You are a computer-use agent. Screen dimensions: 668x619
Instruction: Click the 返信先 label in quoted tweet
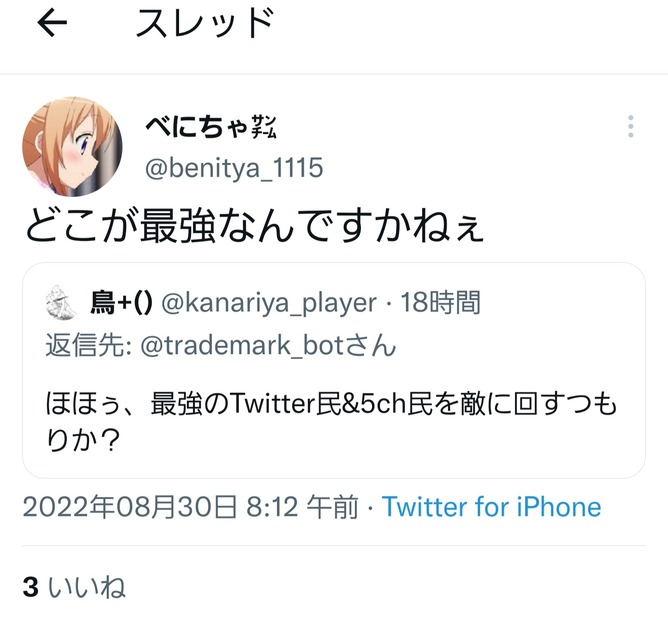[88, 345]
